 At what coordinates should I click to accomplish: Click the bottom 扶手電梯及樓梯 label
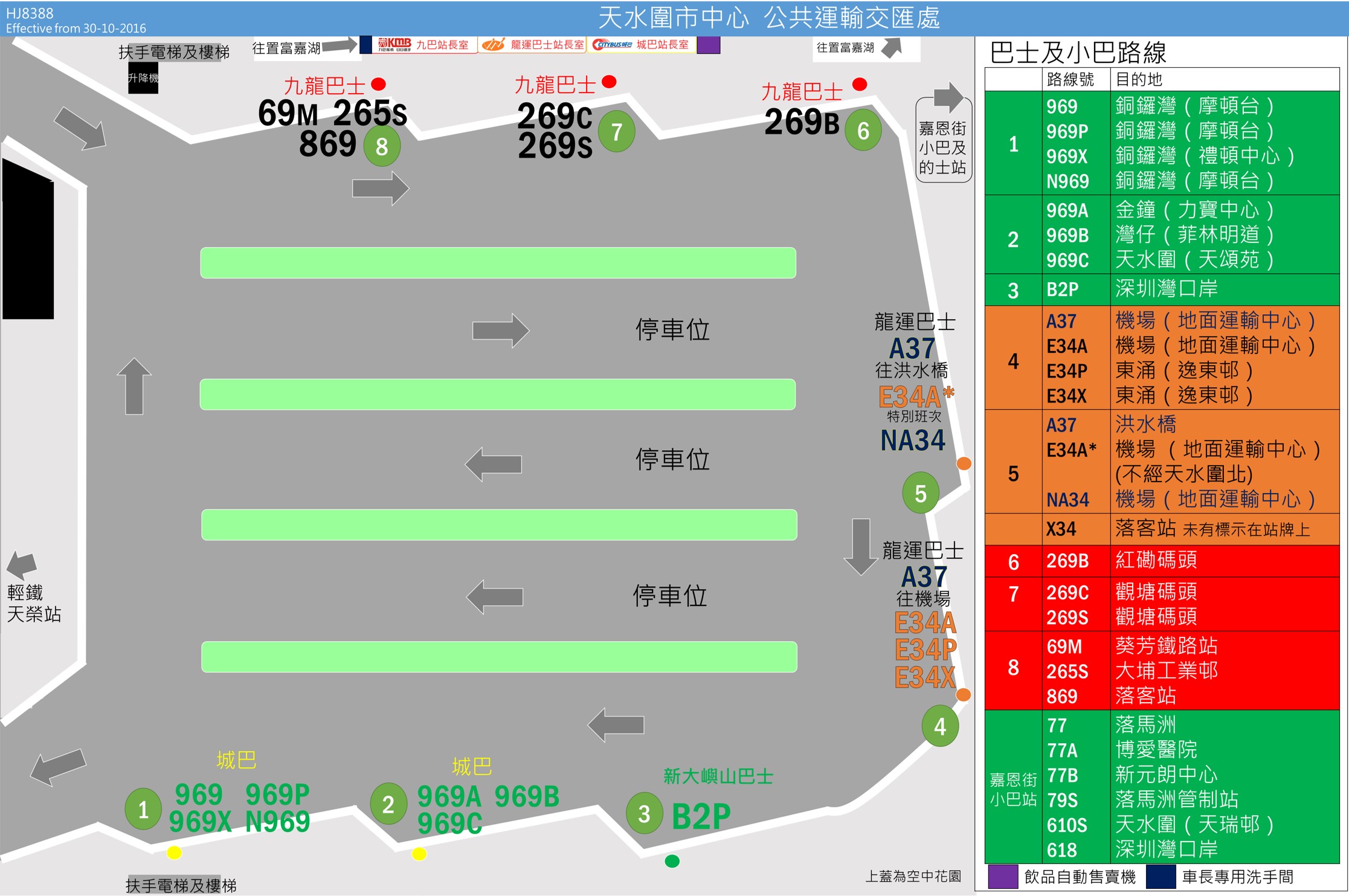coord(181,886)
